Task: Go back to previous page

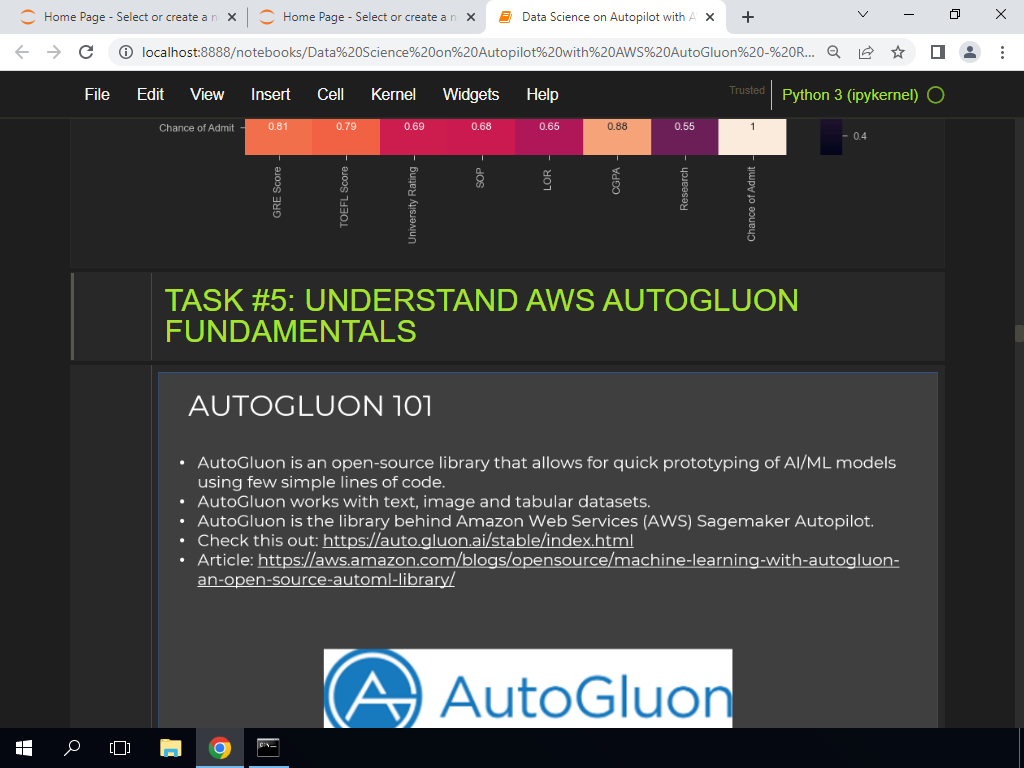Action: point(22,52)
